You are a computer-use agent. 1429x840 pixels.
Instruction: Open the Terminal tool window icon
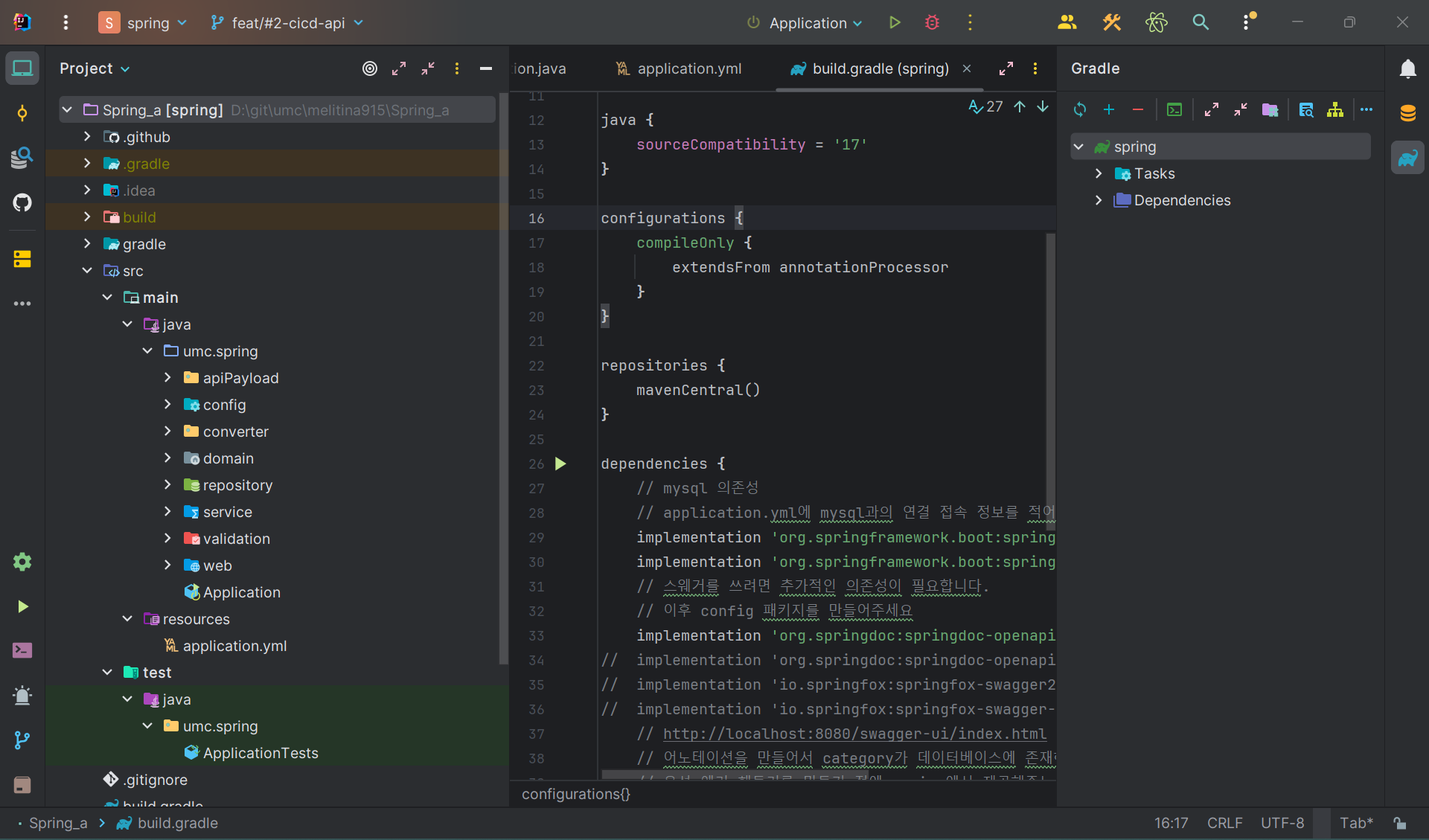click(22, 650)
